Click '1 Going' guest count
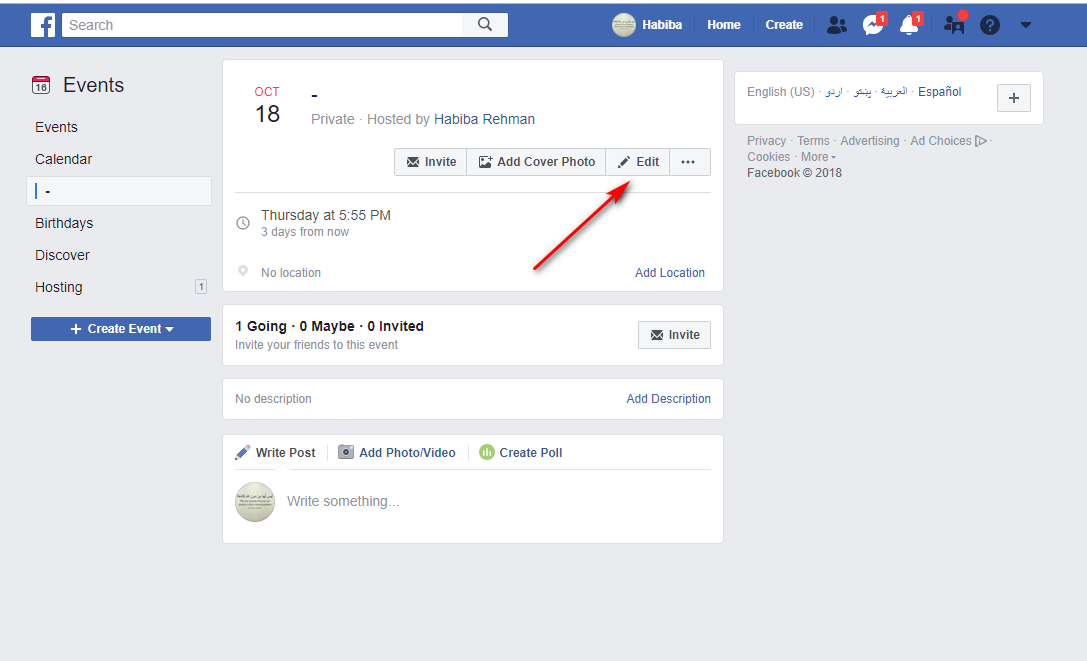The image size is (1087, 661). click(x=261, y=326)
